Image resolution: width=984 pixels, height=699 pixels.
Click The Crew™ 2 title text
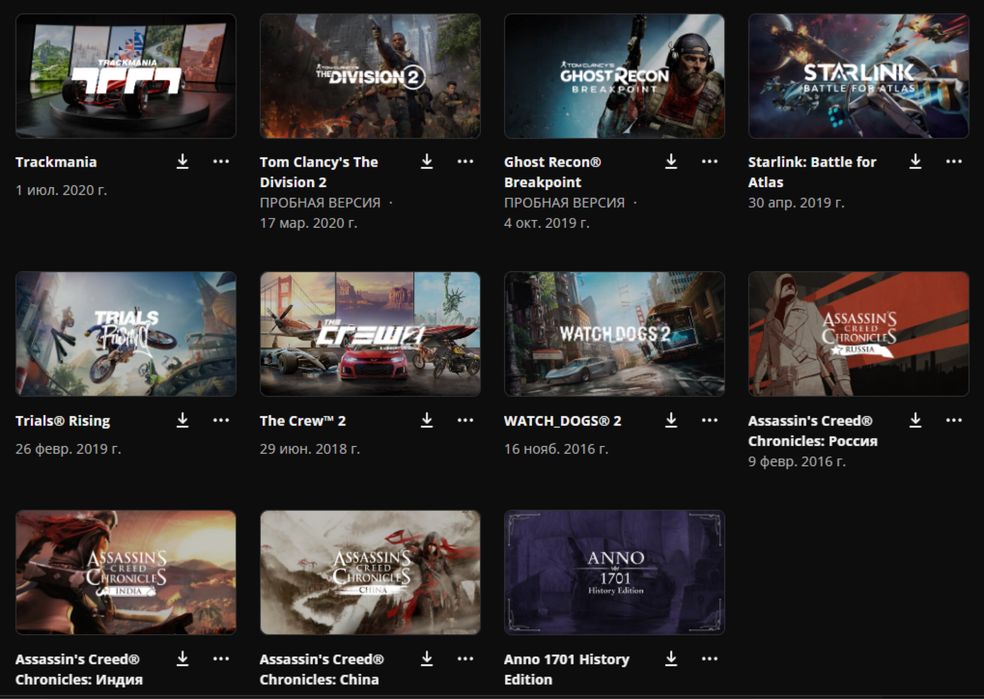tap(302, 420)
